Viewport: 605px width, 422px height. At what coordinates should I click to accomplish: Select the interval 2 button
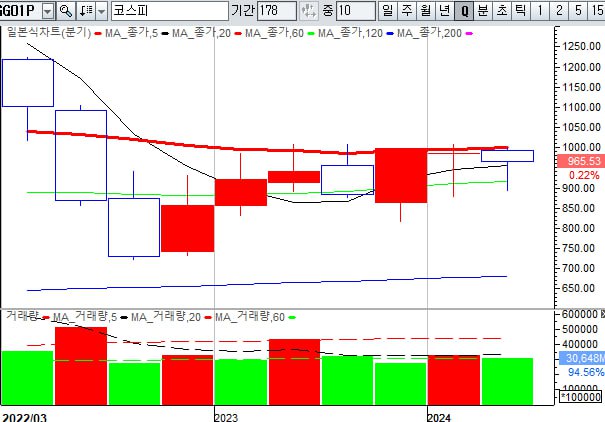(x=559, y=11)
